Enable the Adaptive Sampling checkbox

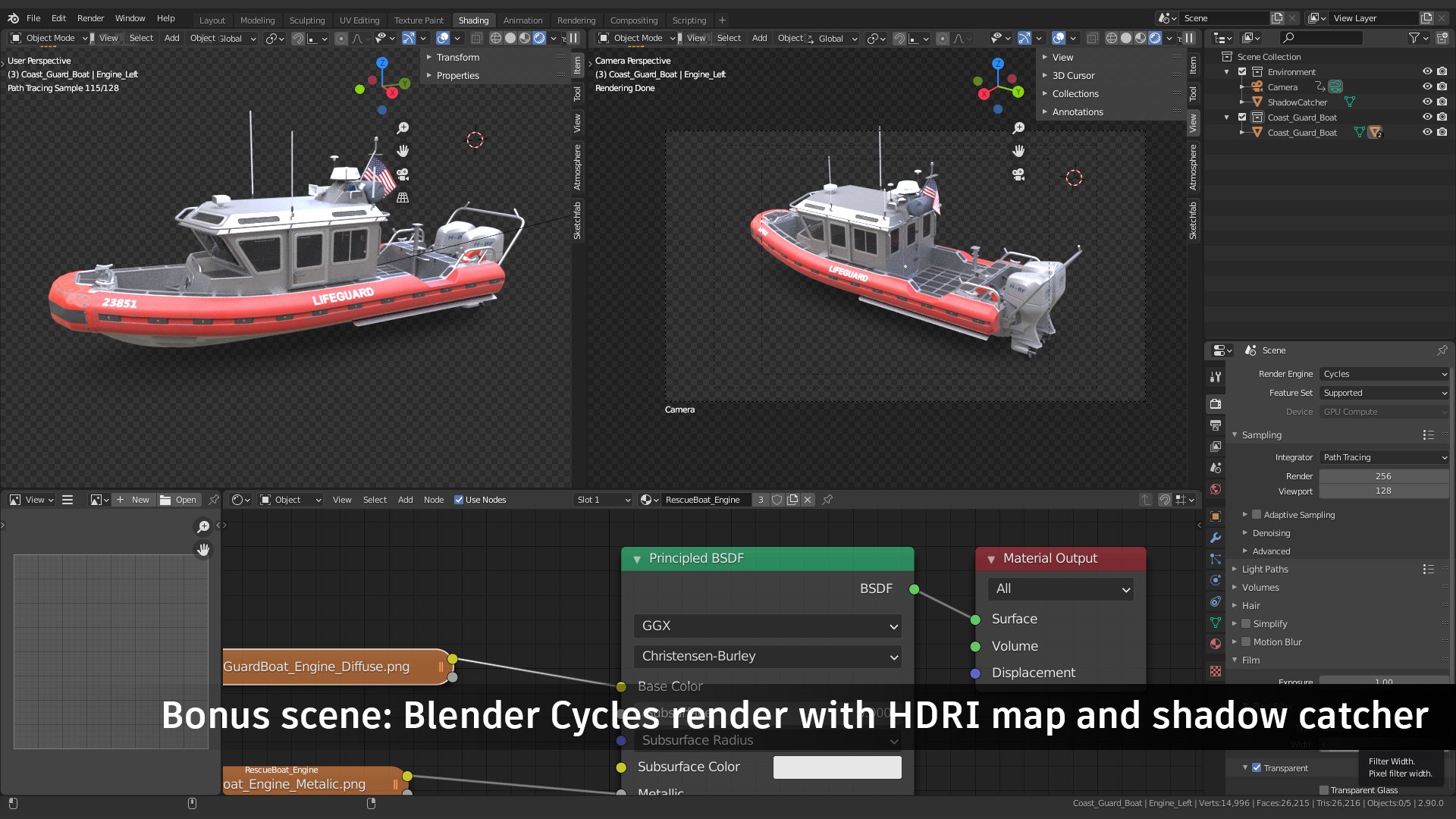[1257, 515]
